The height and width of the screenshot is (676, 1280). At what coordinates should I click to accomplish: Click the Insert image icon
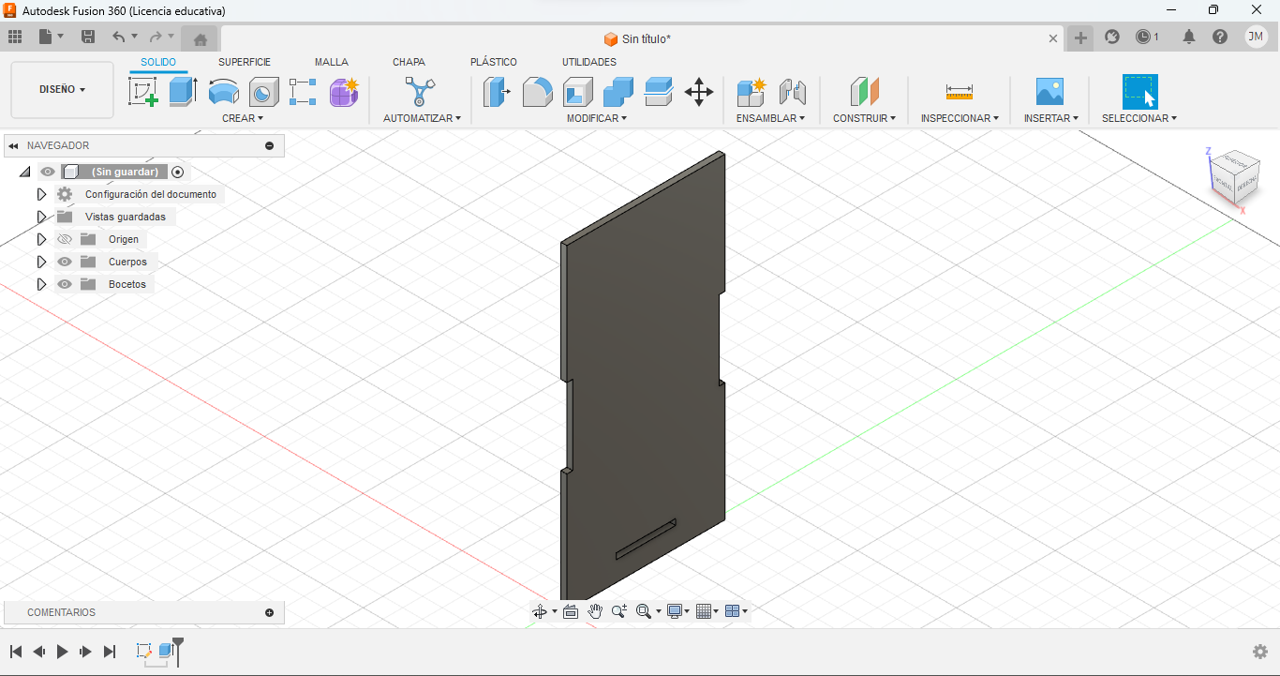coord(1050,92)
